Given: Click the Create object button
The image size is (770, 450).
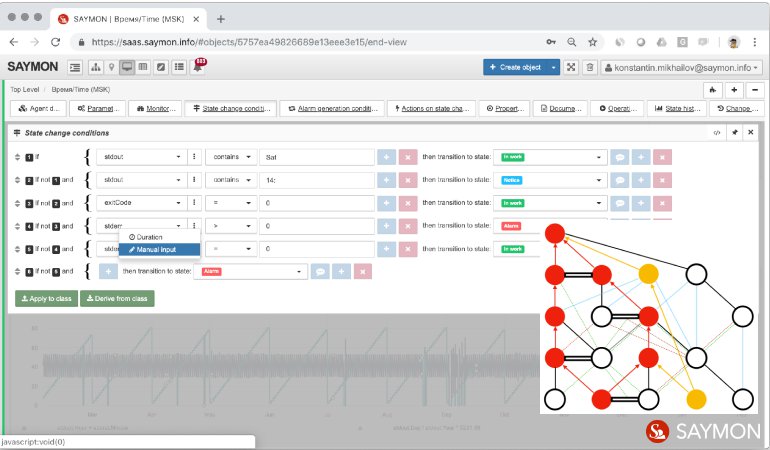Looking at the screenshot, I should click(515, 67).
